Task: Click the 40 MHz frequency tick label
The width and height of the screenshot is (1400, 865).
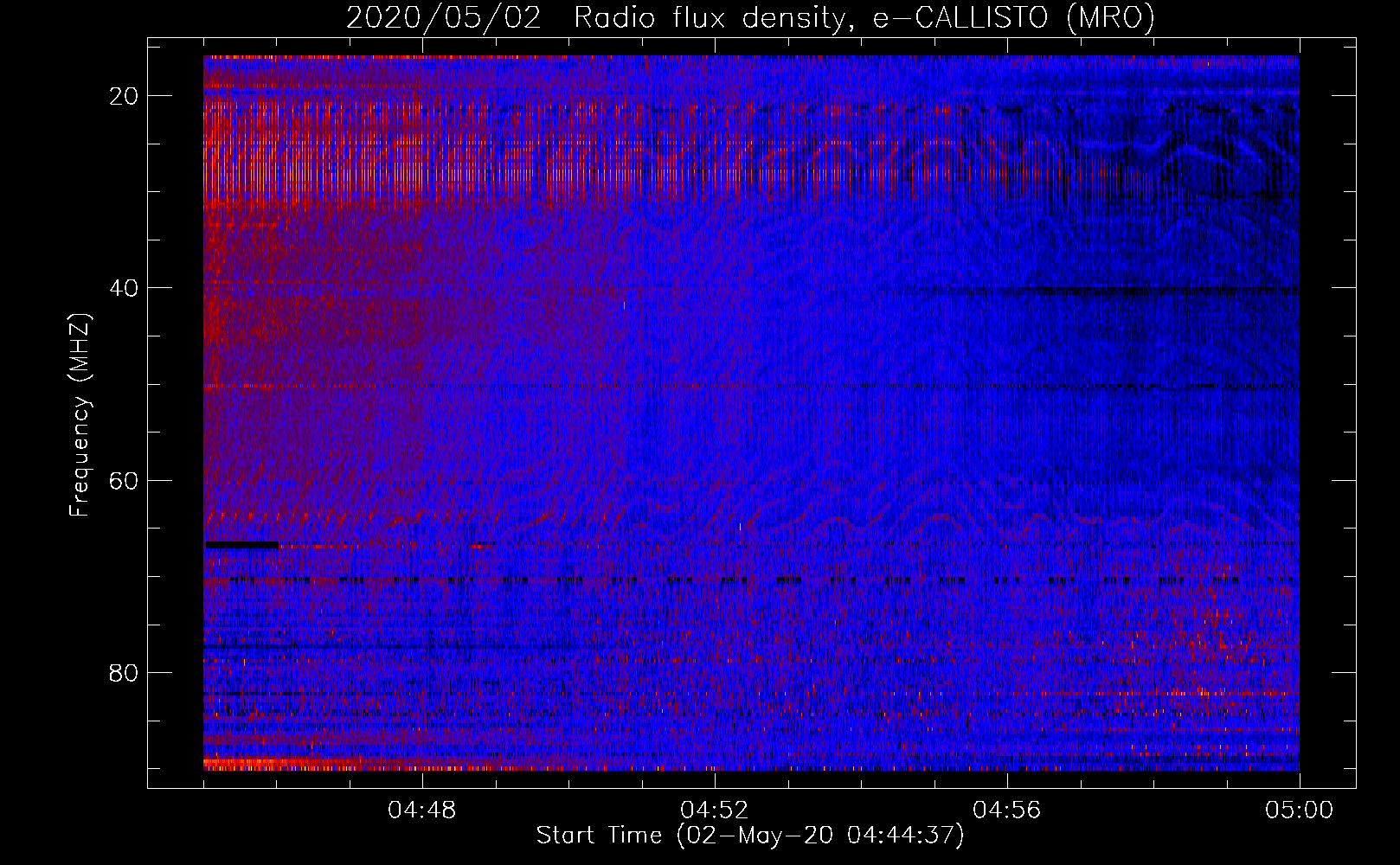Action: pyautogui.click(x=125, y=288)
